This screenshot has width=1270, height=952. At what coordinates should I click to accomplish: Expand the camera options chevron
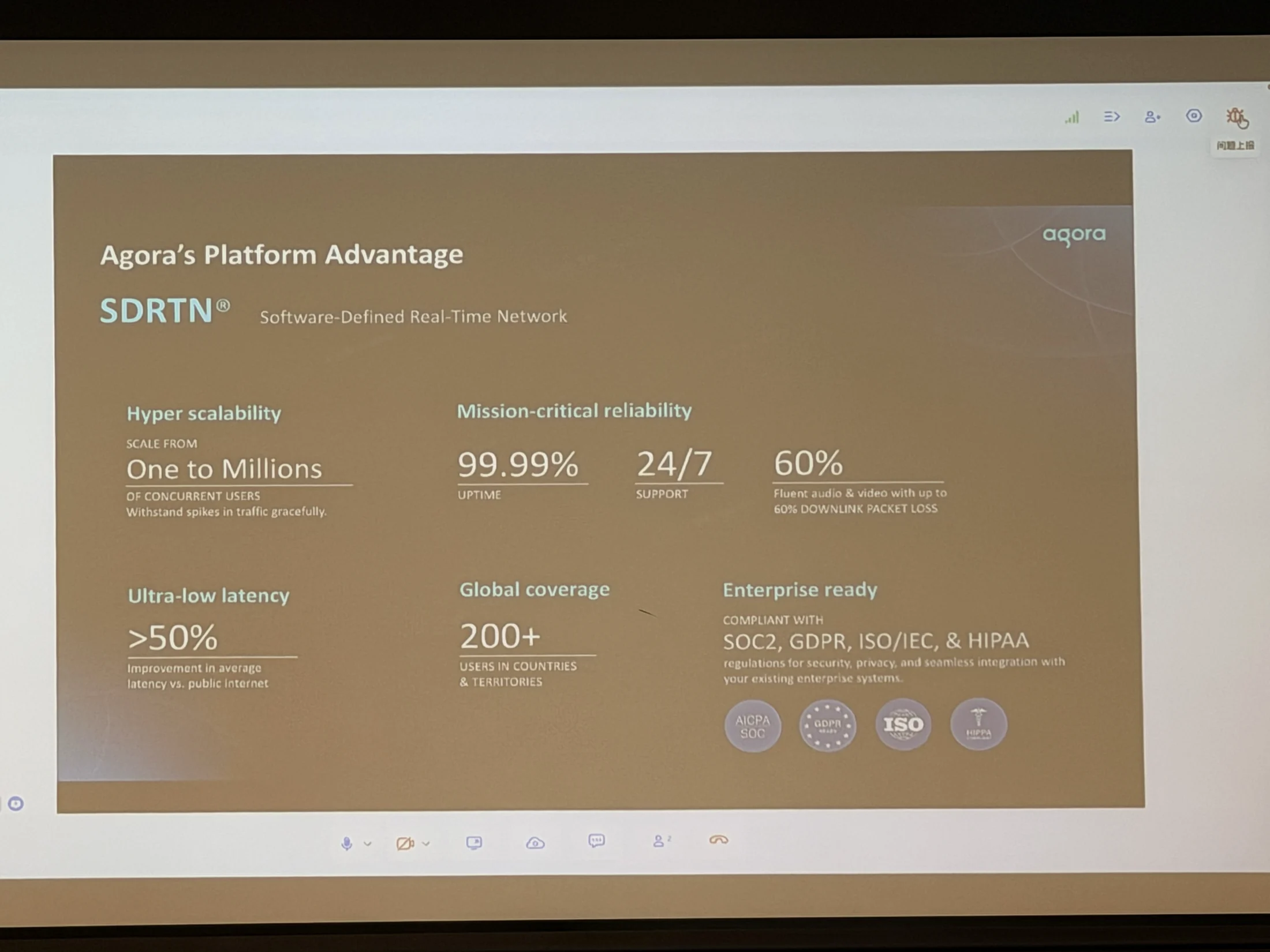pyautogui.click(x=426, y=844)
